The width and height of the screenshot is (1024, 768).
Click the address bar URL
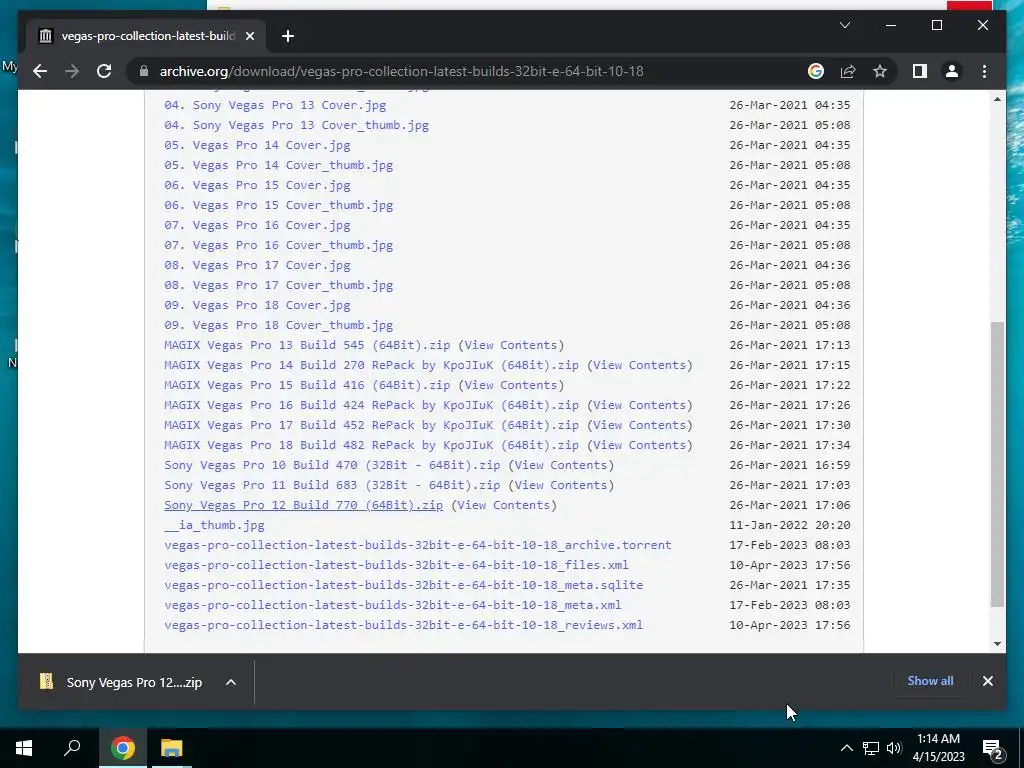tap(401, 71)
